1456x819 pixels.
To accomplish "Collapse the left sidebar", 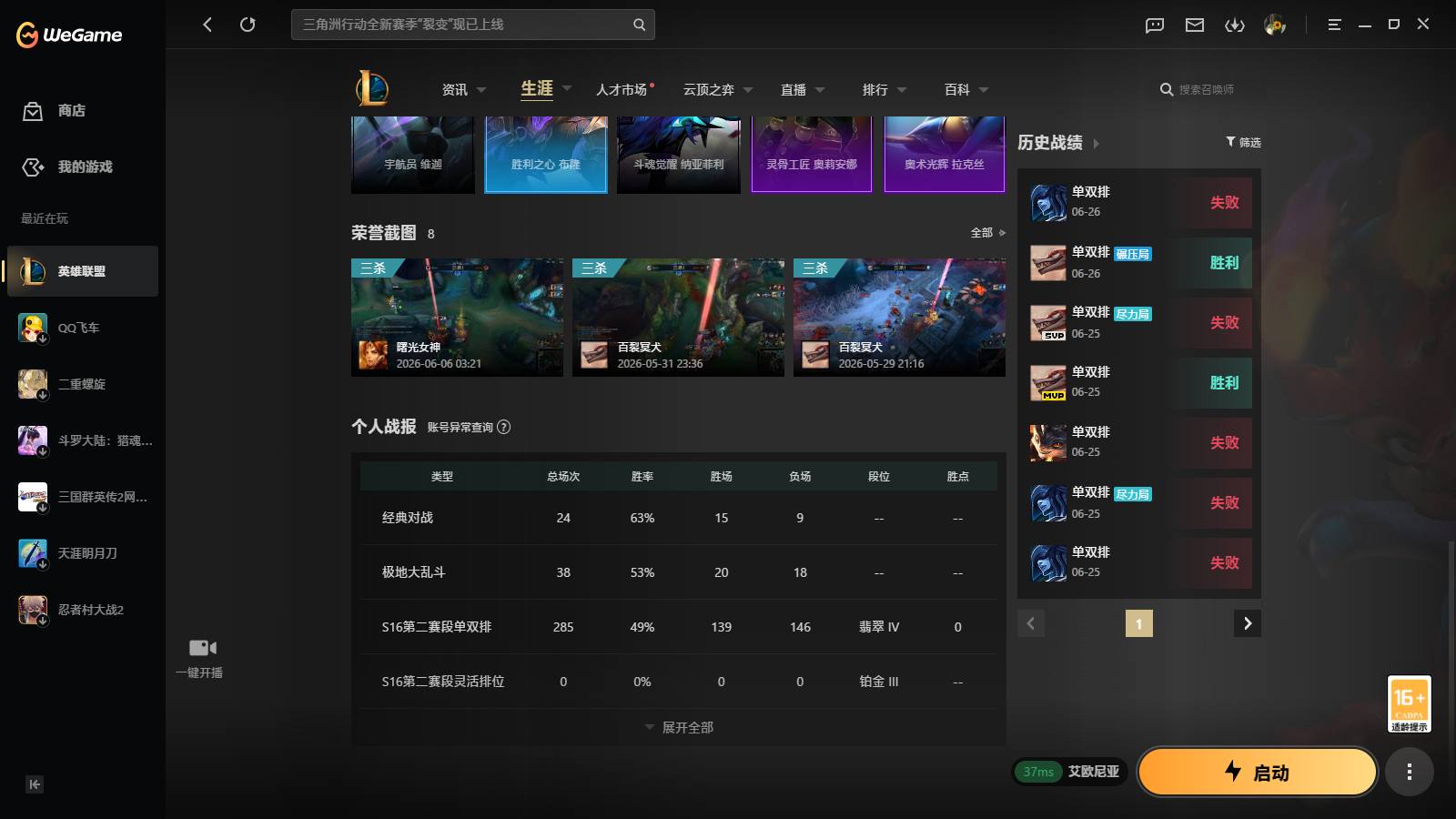I will pyautogui.click(x=35, y=784).
